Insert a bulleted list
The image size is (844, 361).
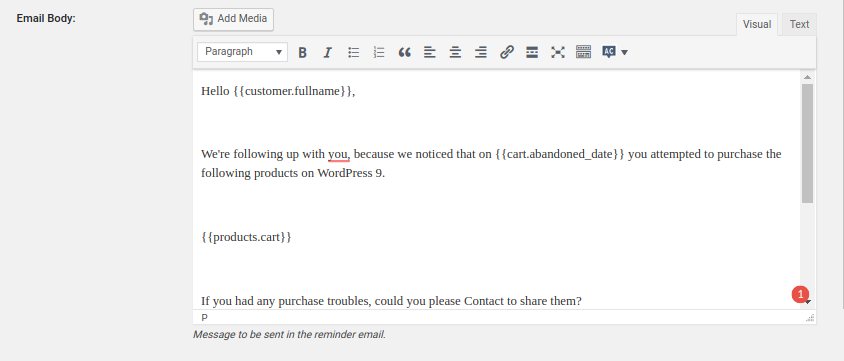click(x=353, y=52)
